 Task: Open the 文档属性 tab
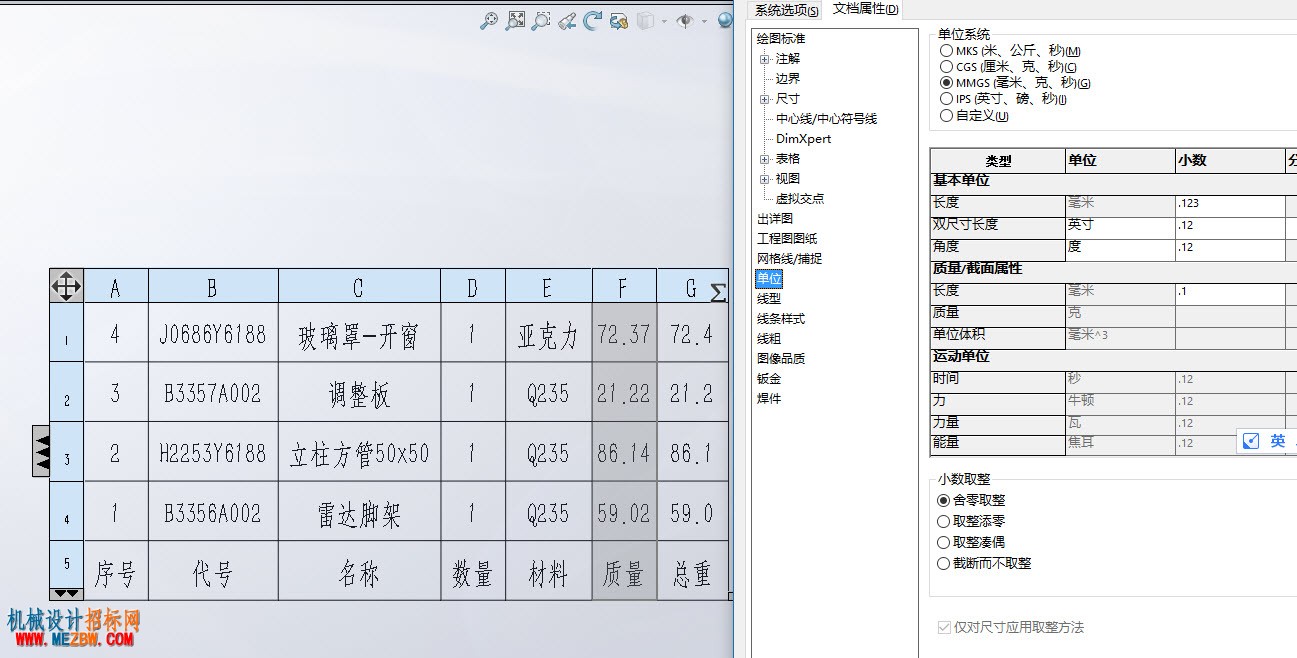click(865, 10)
